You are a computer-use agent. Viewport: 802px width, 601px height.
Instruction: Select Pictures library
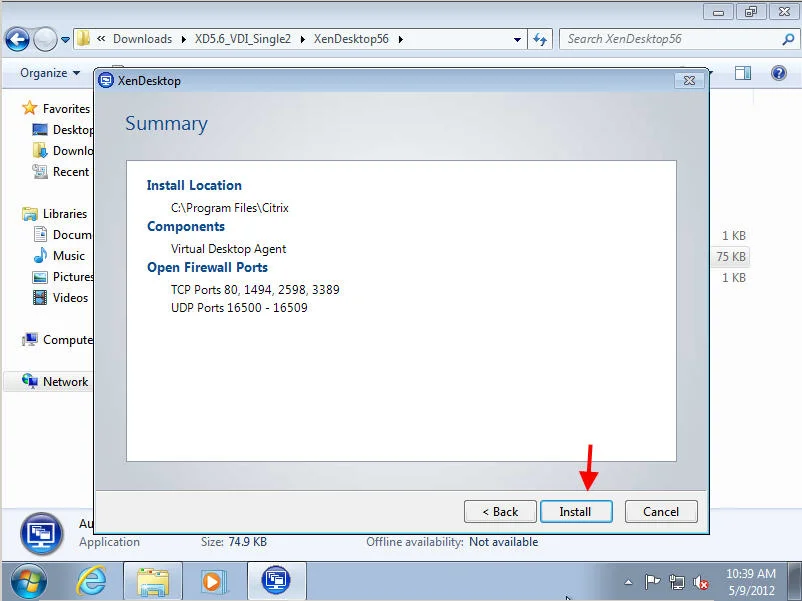(73, 276)
